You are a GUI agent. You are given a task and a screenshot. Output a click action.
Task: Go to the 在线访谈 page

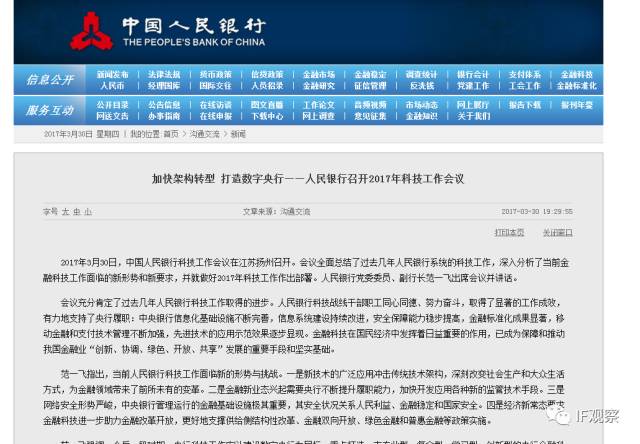216,105
